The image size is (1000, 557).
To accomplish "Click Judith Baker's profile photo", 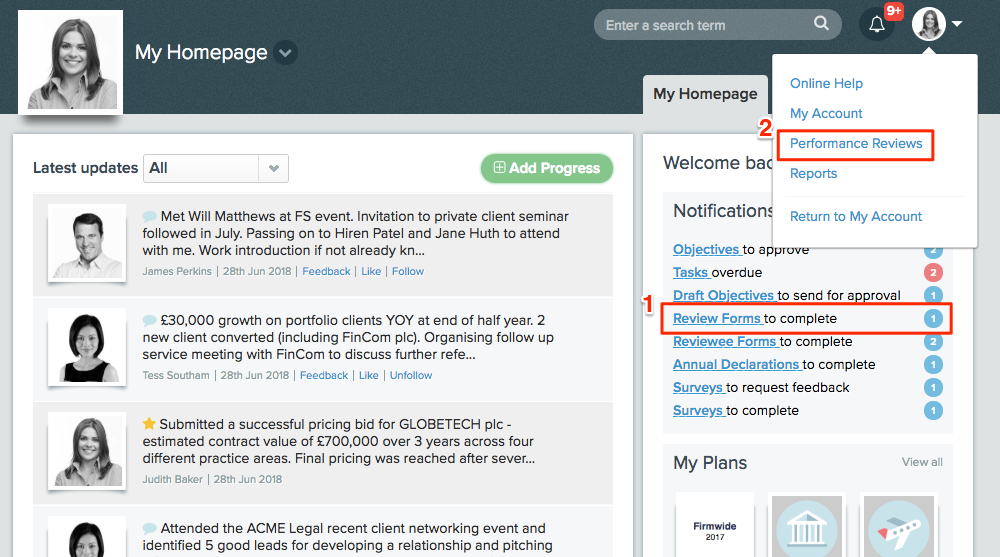I will tap(87, 451).
